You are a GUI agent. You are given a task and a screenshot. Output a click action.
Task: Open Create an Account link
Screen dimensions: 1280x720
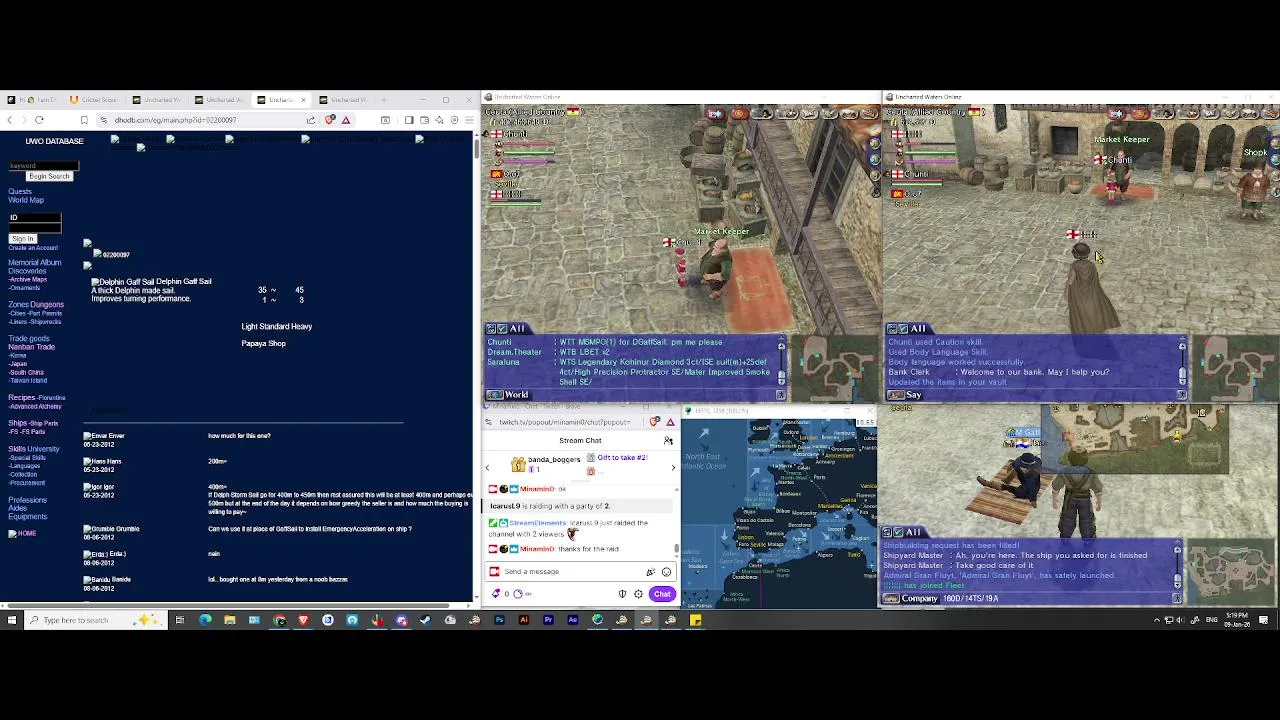(33, 248)
